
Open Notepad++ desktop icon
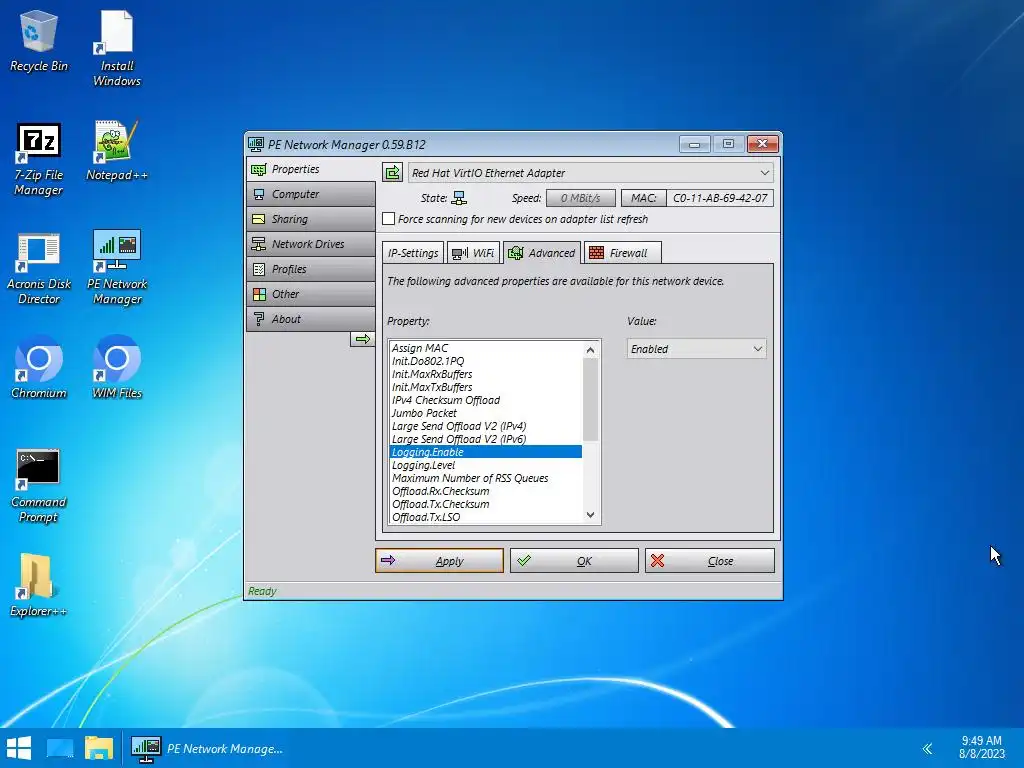coord(117,150)
